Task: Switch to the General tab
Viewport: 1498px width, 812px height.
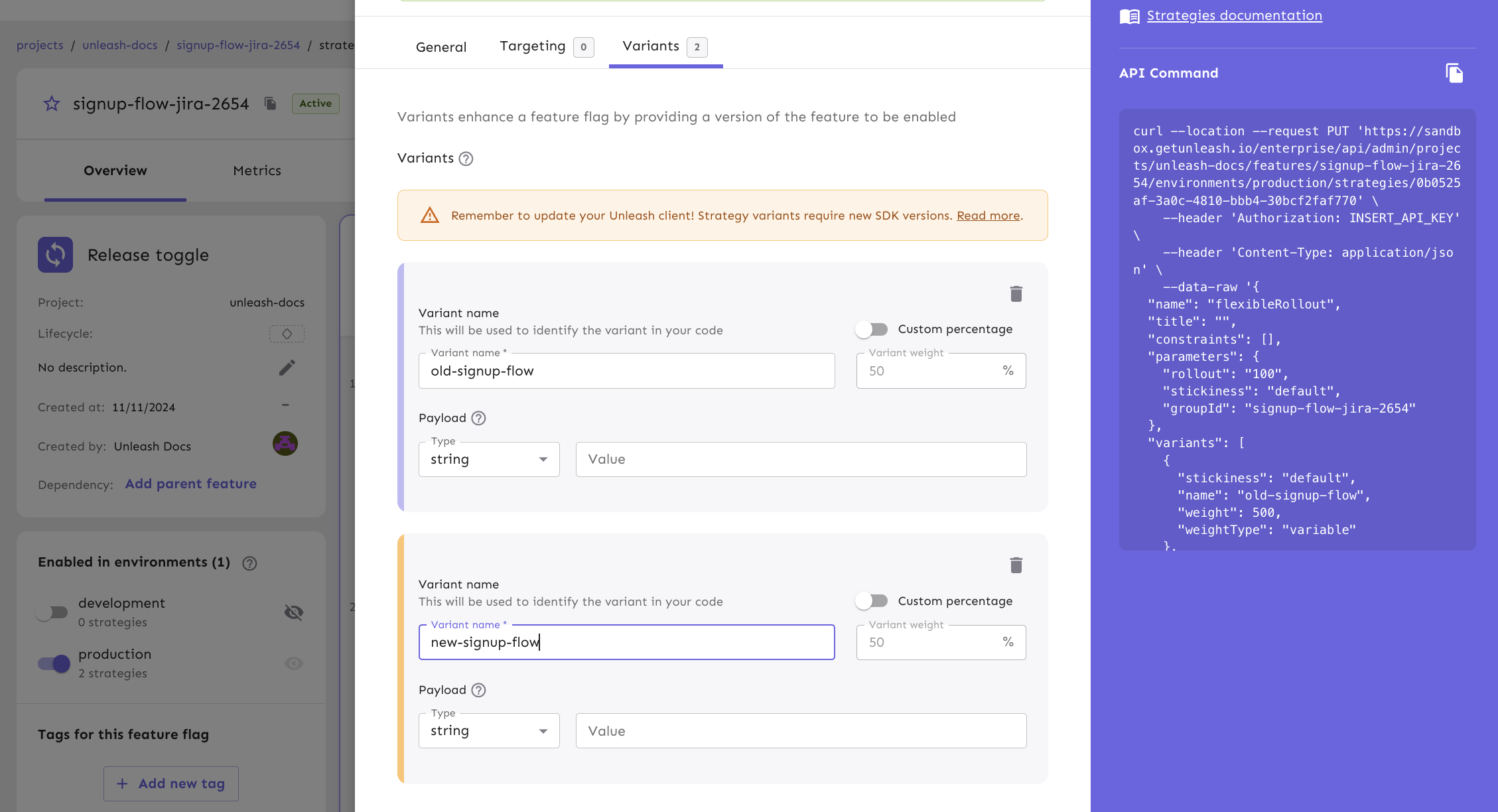Action: click(442, 47)
